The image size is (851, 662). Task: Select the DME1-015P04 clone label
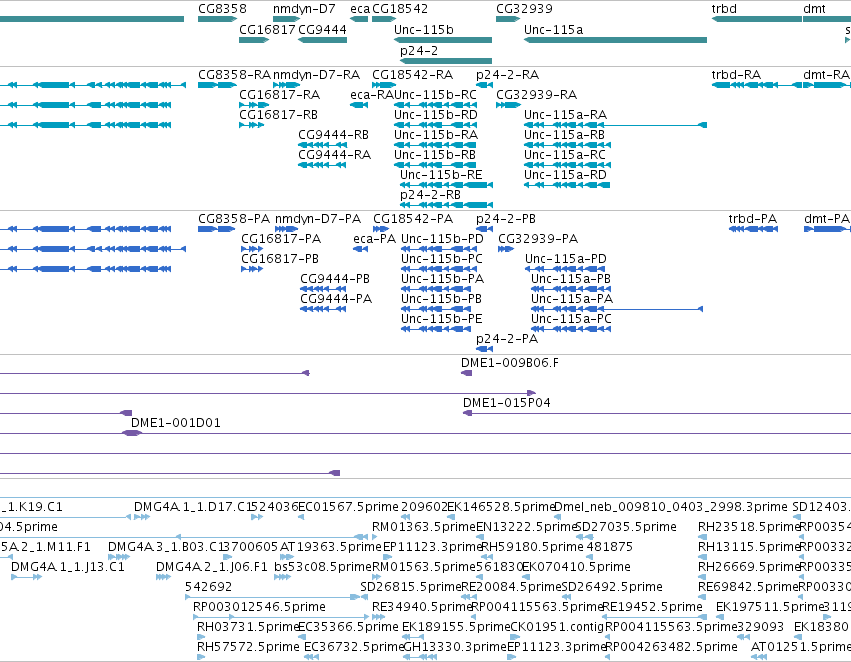click(x=506, y=403)
